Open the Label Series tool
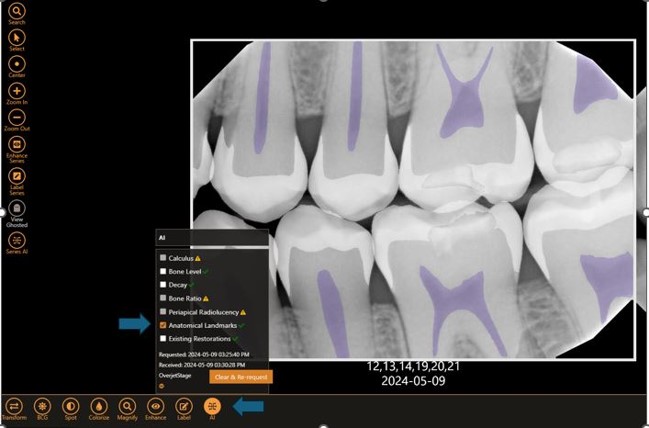Screen dimensions: 649x428 point(17,176)
